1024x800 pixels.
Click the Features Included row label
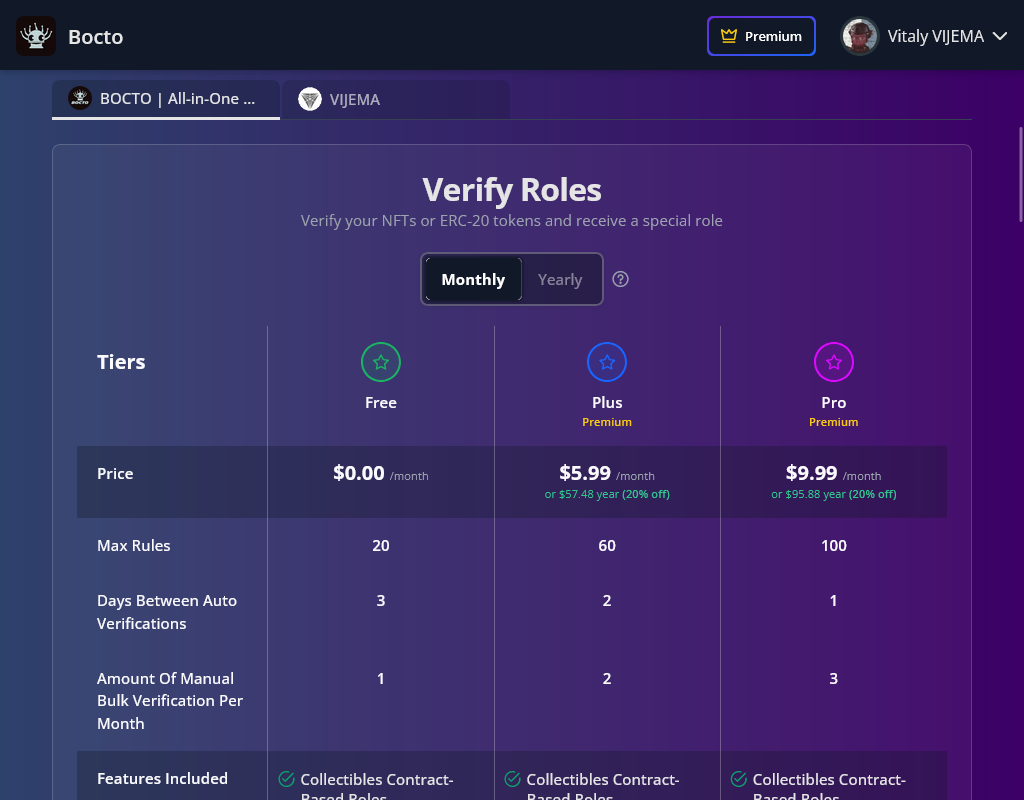click(x=162, y=778)
